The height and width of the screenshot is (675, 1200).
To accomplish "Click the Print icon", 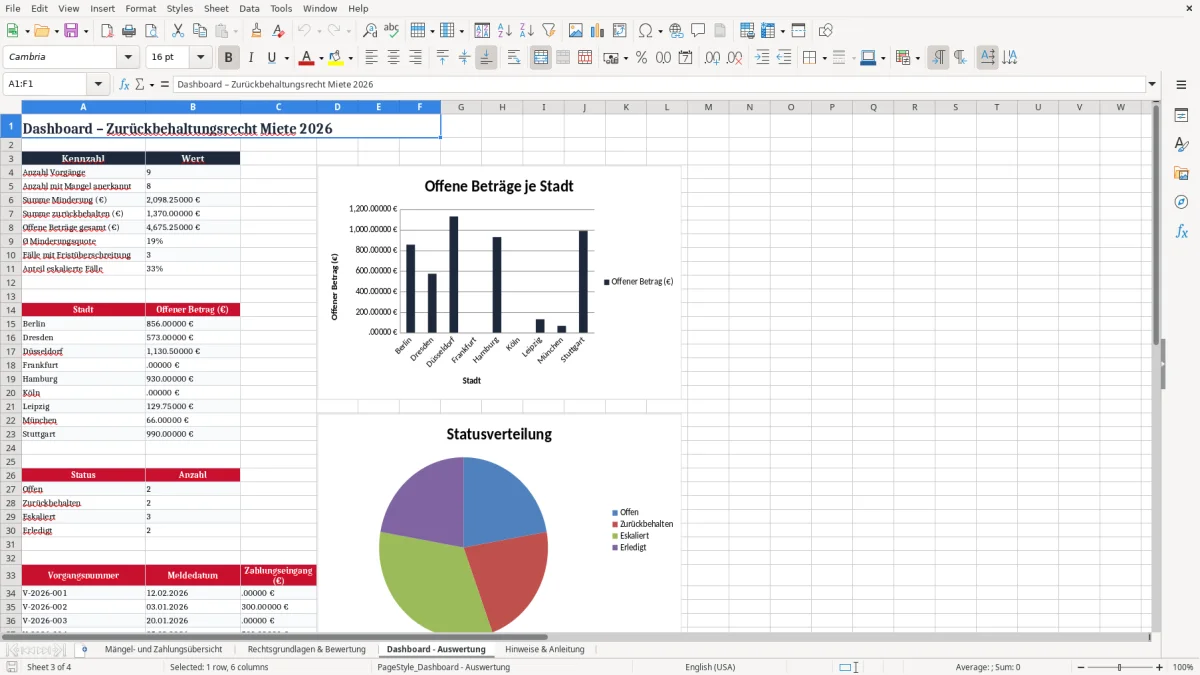I will tap(128, 31).
